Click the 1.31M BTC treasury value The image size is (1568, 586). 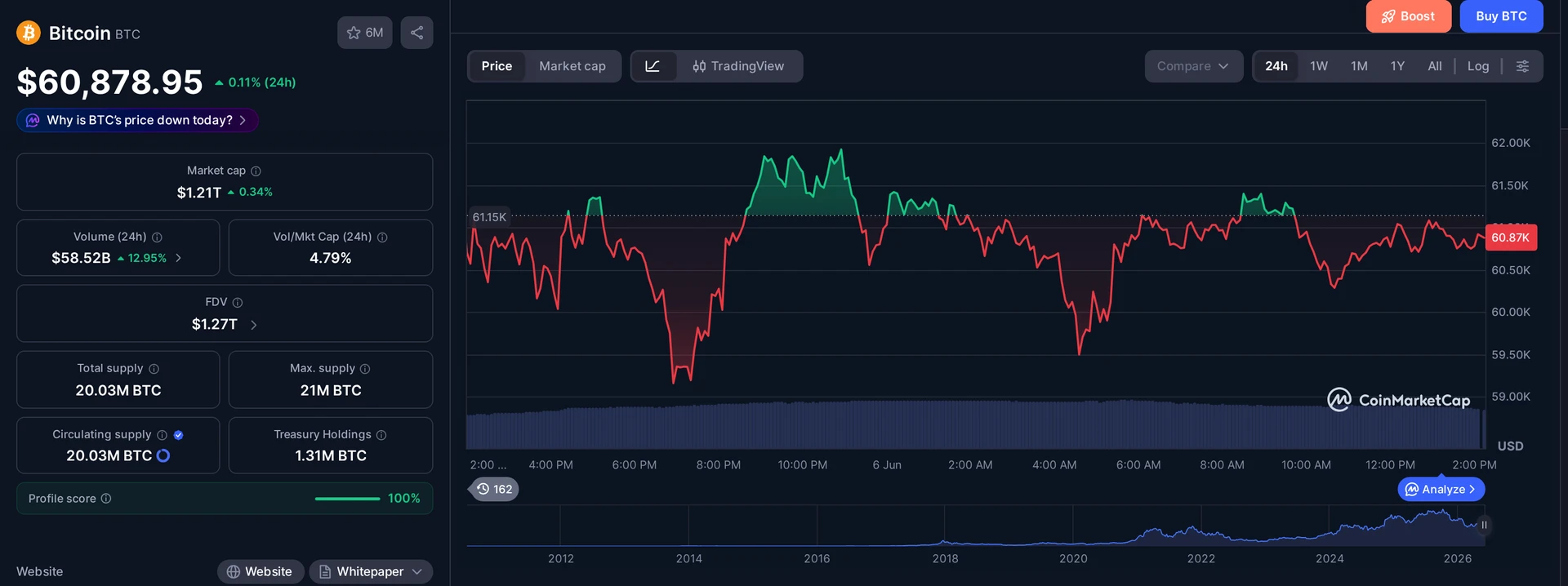click(x=331, y=455)
